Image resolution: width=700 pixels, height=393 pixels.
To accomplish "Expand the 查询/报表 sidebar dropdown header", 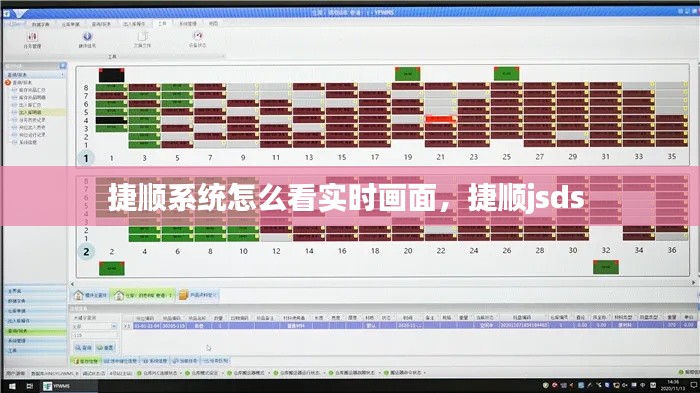I will pos(35,75).
